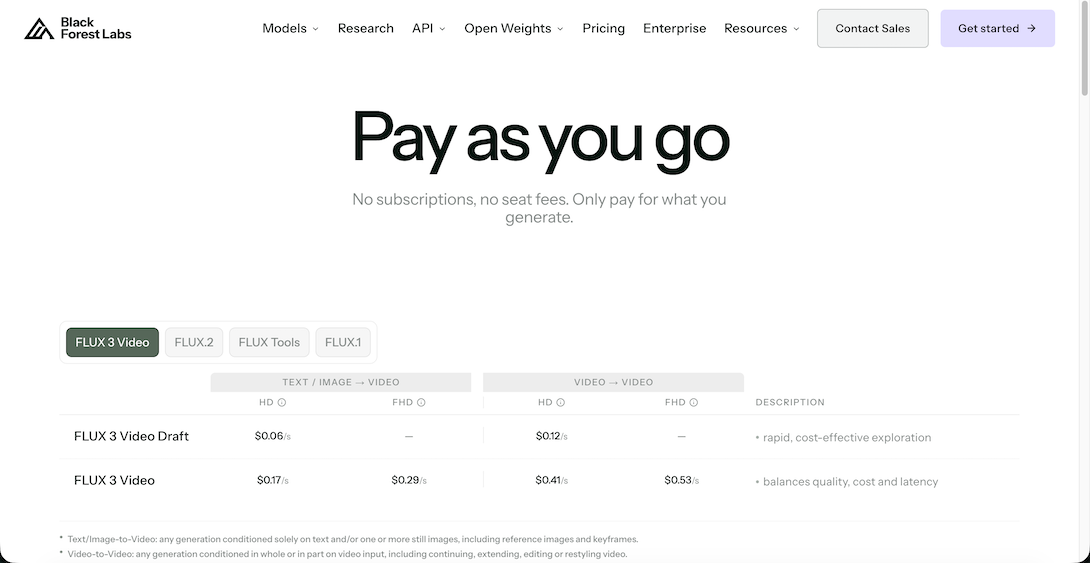Click the $0.12/s price cell
The width and height of the screenshot is (1090, 563).
pos(551,436)
